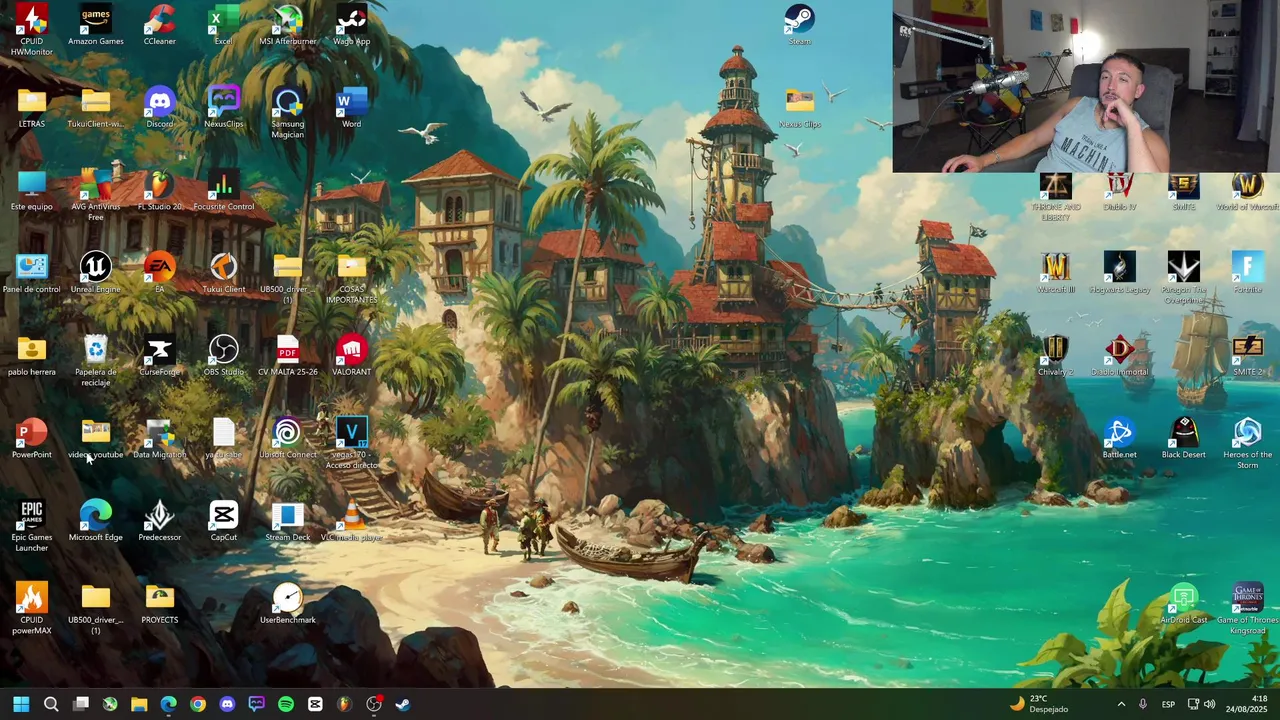Launch Epic Games Launcher
Viewport: 1280px width, 720px height.
[32, 526]
